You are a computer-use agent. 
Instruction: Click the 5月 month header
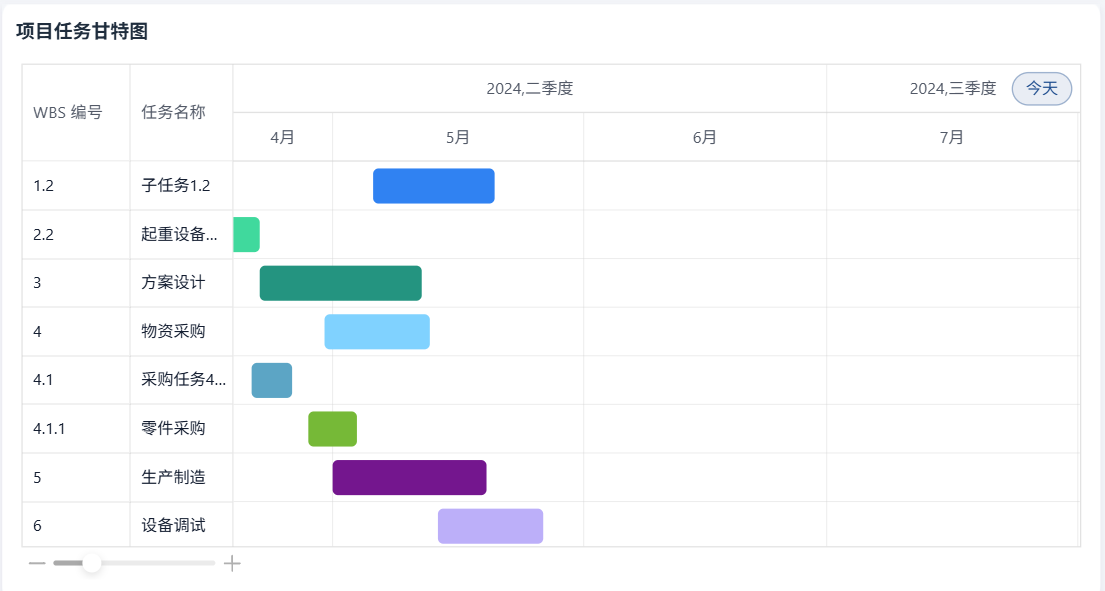point(458,137)
